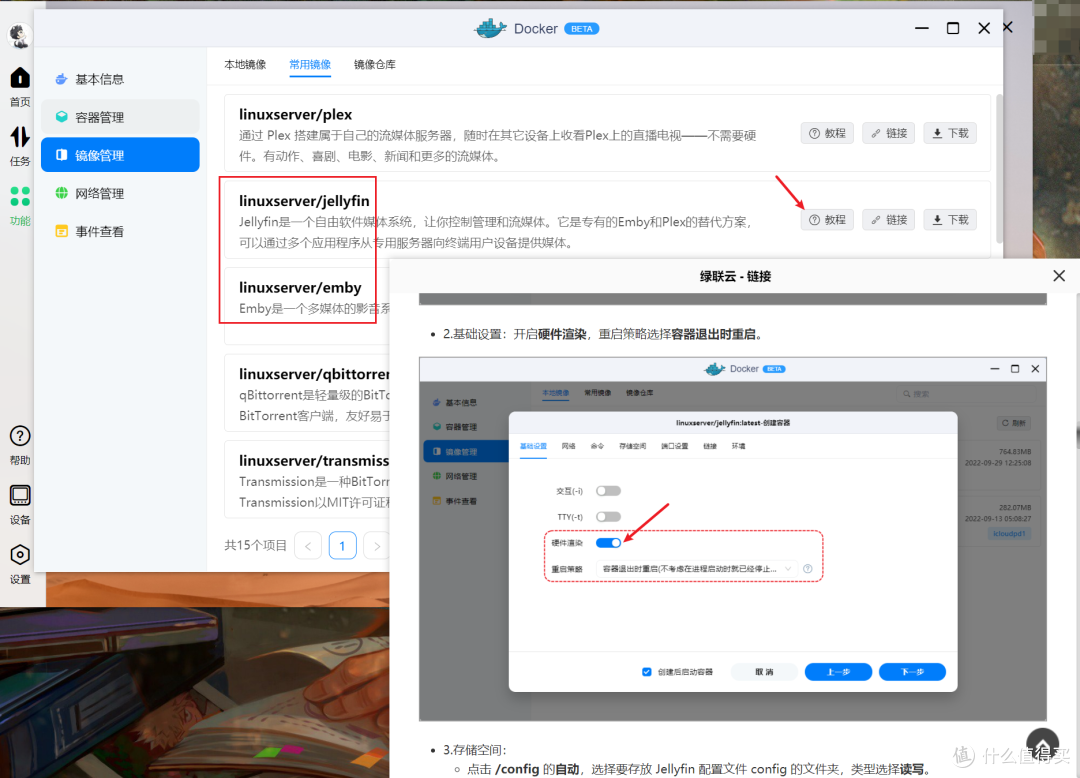Open the 重启策略 dropdown in the tutorial image

696,569
